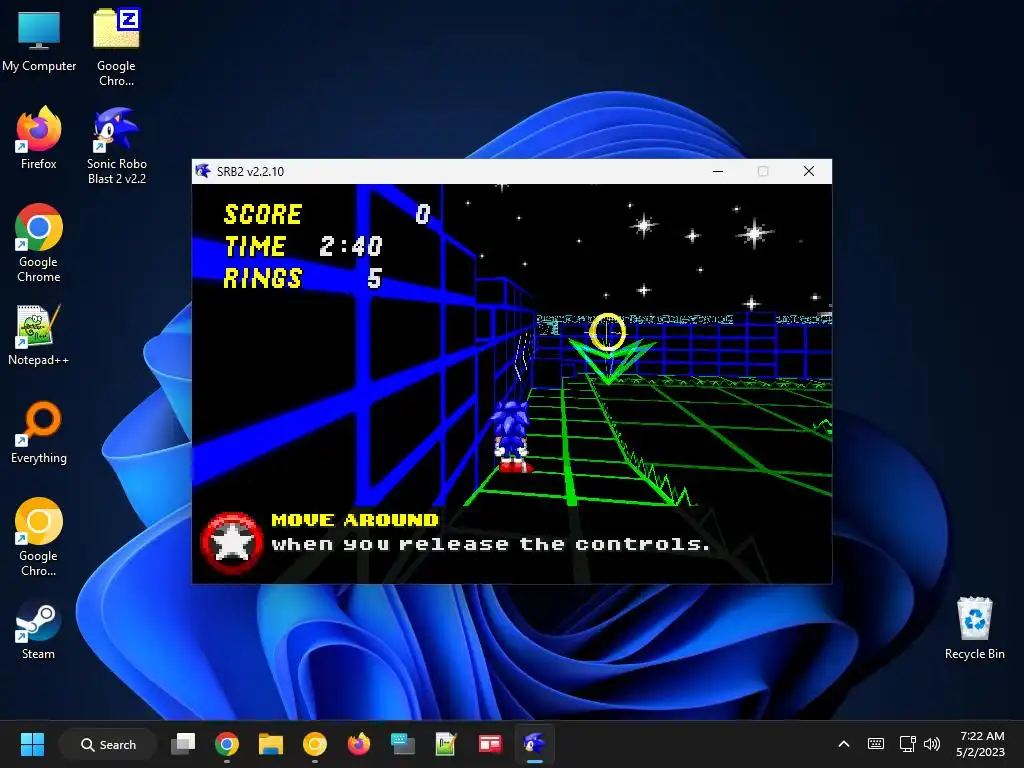Minimize the SRB2 v2.2.10 window
The image size is (1024, 768).
pyautogui.click(x=718, y=171)
